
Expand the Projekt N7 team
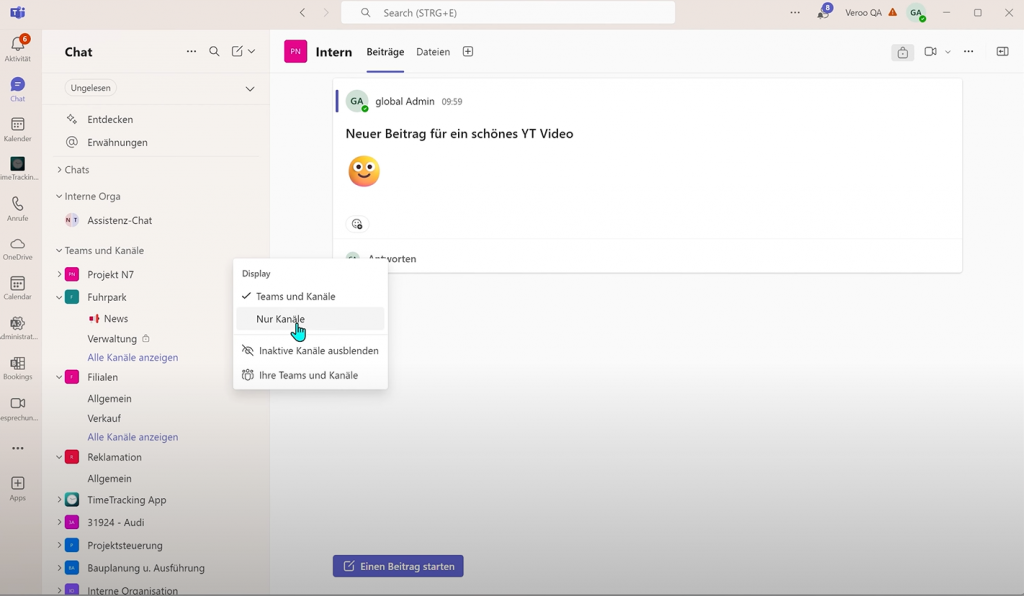[59, 275]
